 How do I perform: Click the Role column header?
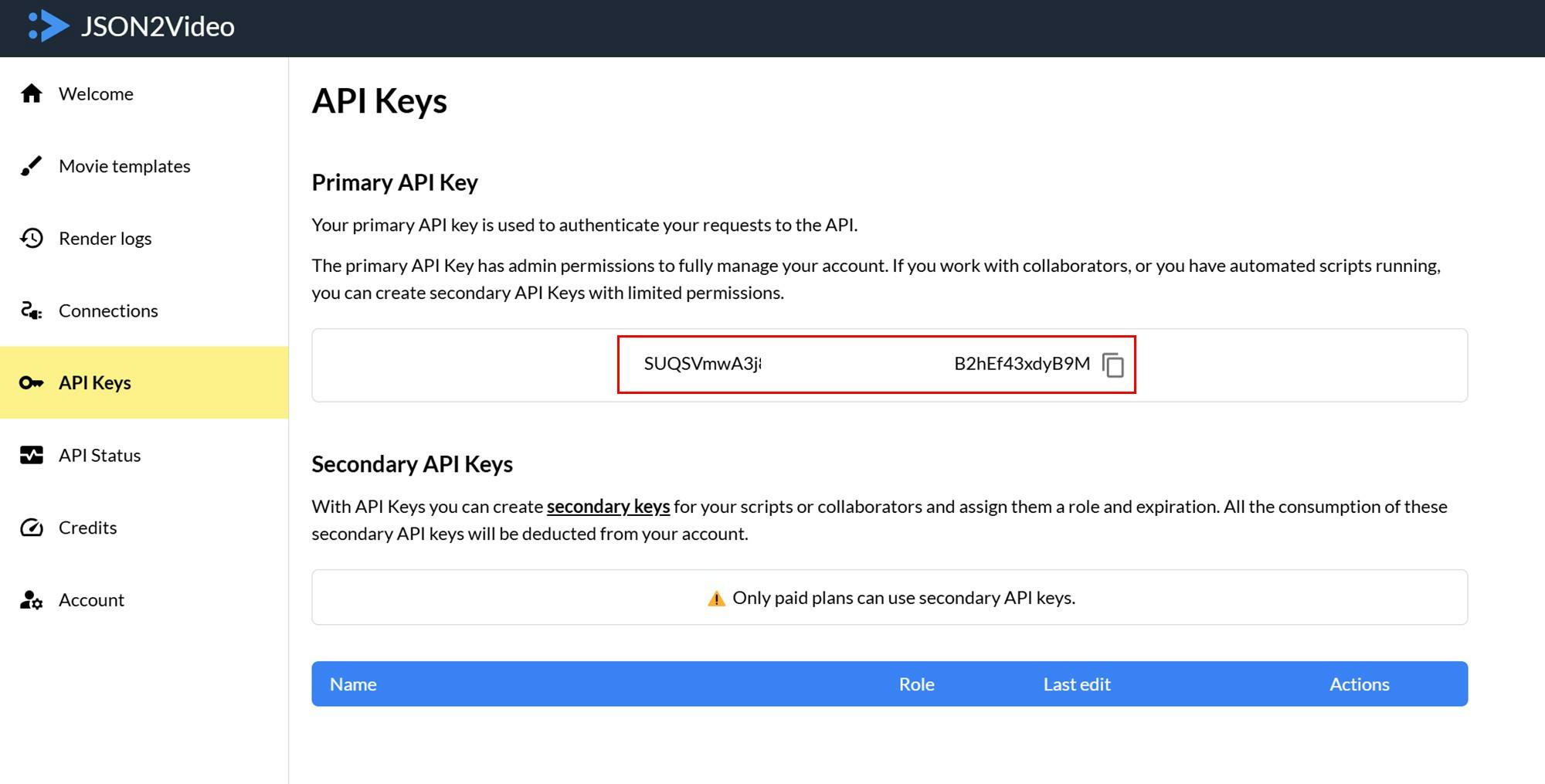click(916, 684)
